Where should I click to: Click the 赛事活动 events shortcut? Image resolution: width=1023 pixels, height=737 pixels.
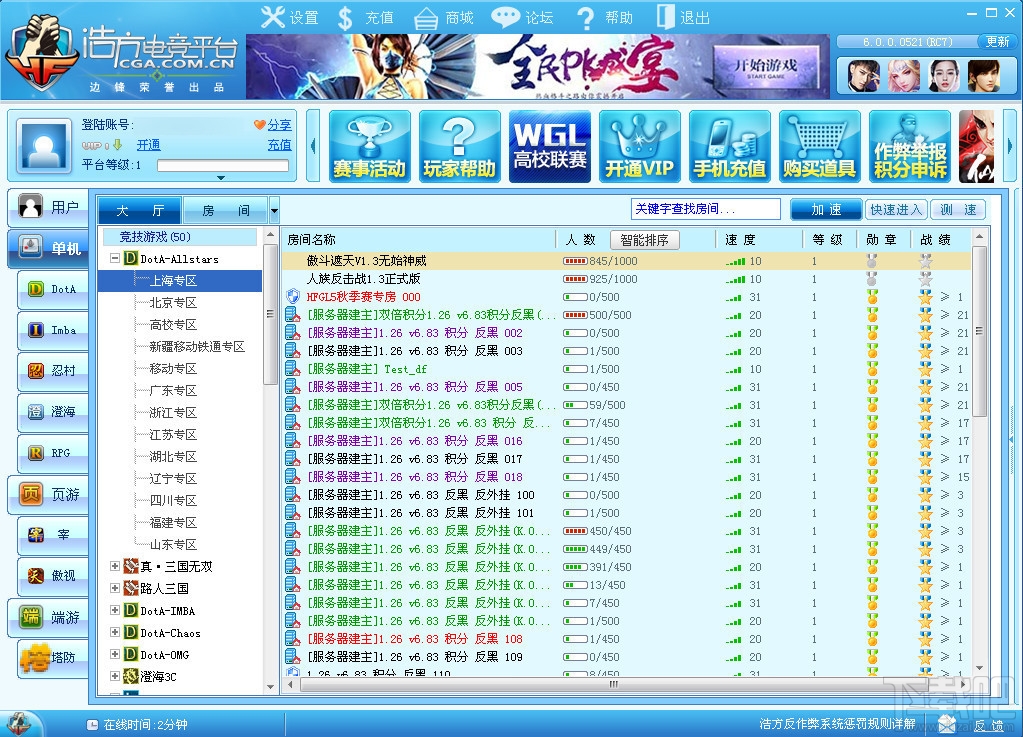pyautogui.click(x=369, y=146)
